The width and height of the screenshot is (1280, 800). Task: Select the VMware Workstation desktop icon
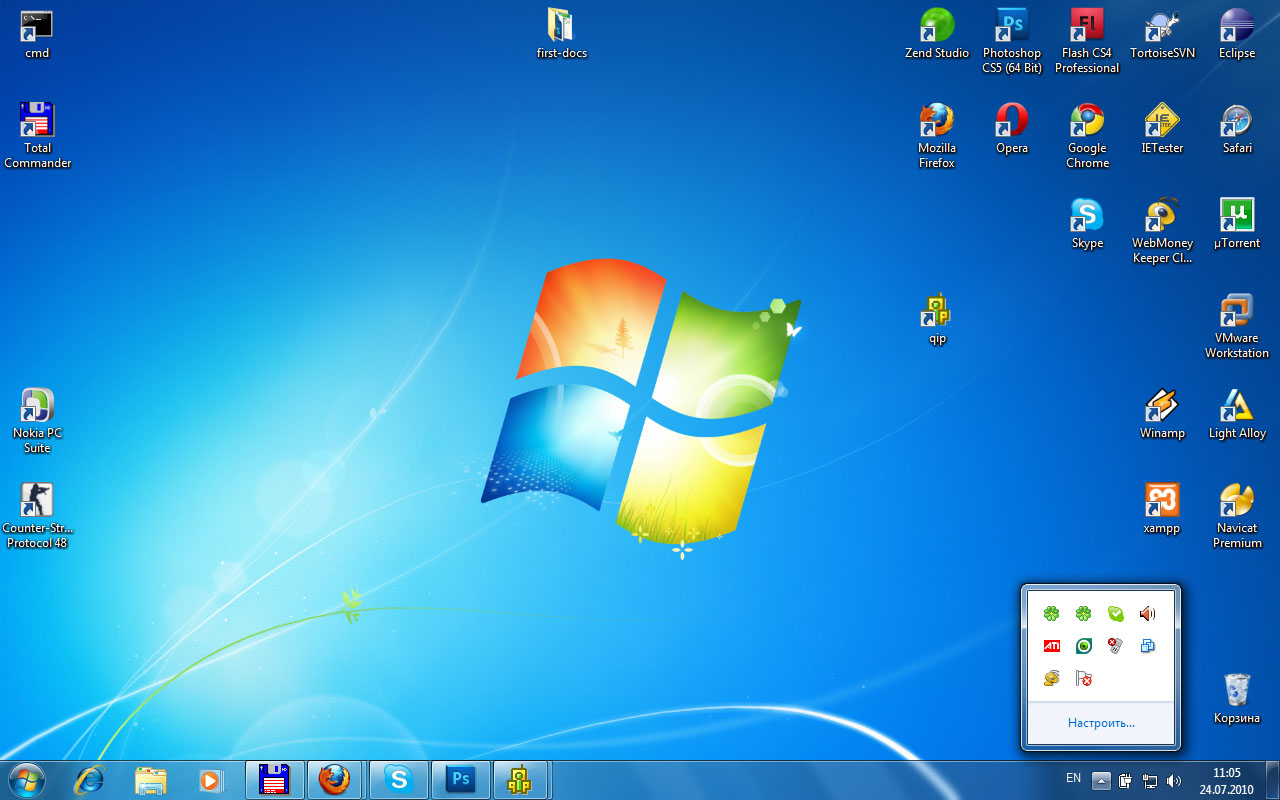click(x=1237, y=326)
